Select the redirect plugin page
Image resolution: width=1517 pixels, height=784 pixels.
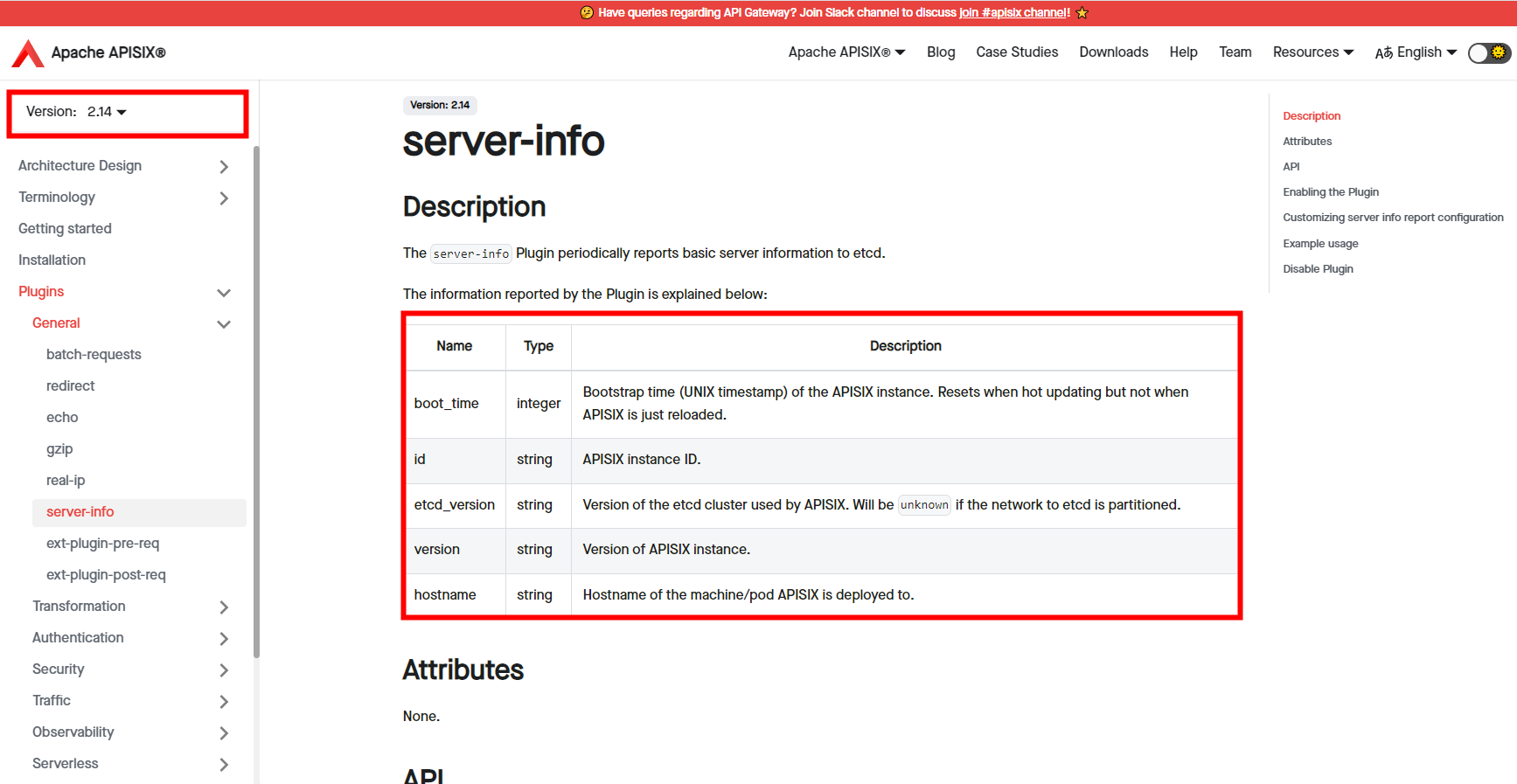point(70,385)
